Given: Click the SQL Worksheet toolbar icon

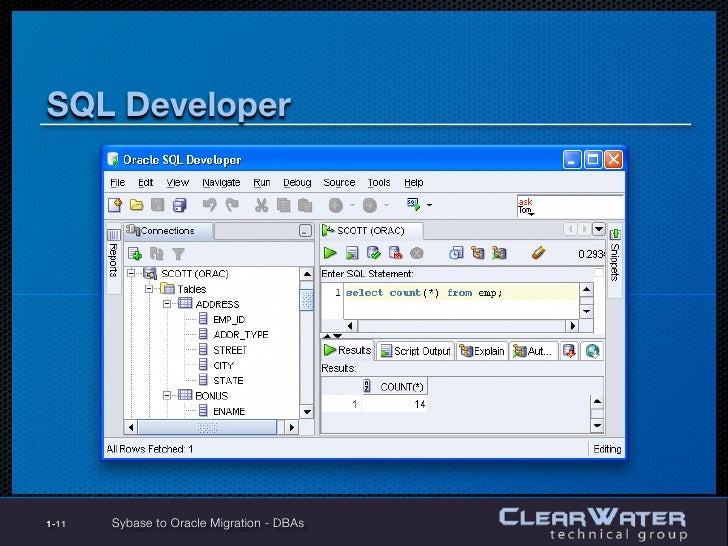Looking at the screenshot, I should pyautogui.click(x=413, y=204).
